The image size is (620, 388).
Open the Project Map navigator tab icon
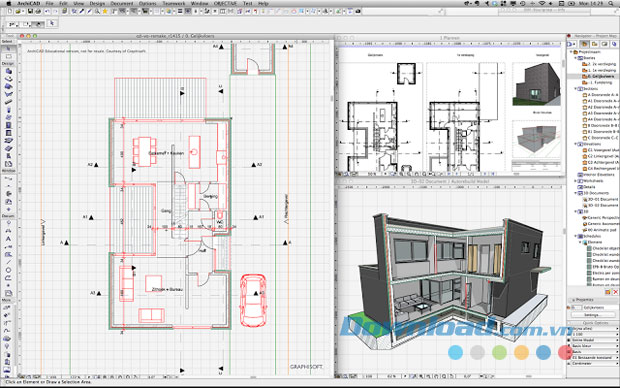pyautogui.click(x=584, y=44)
